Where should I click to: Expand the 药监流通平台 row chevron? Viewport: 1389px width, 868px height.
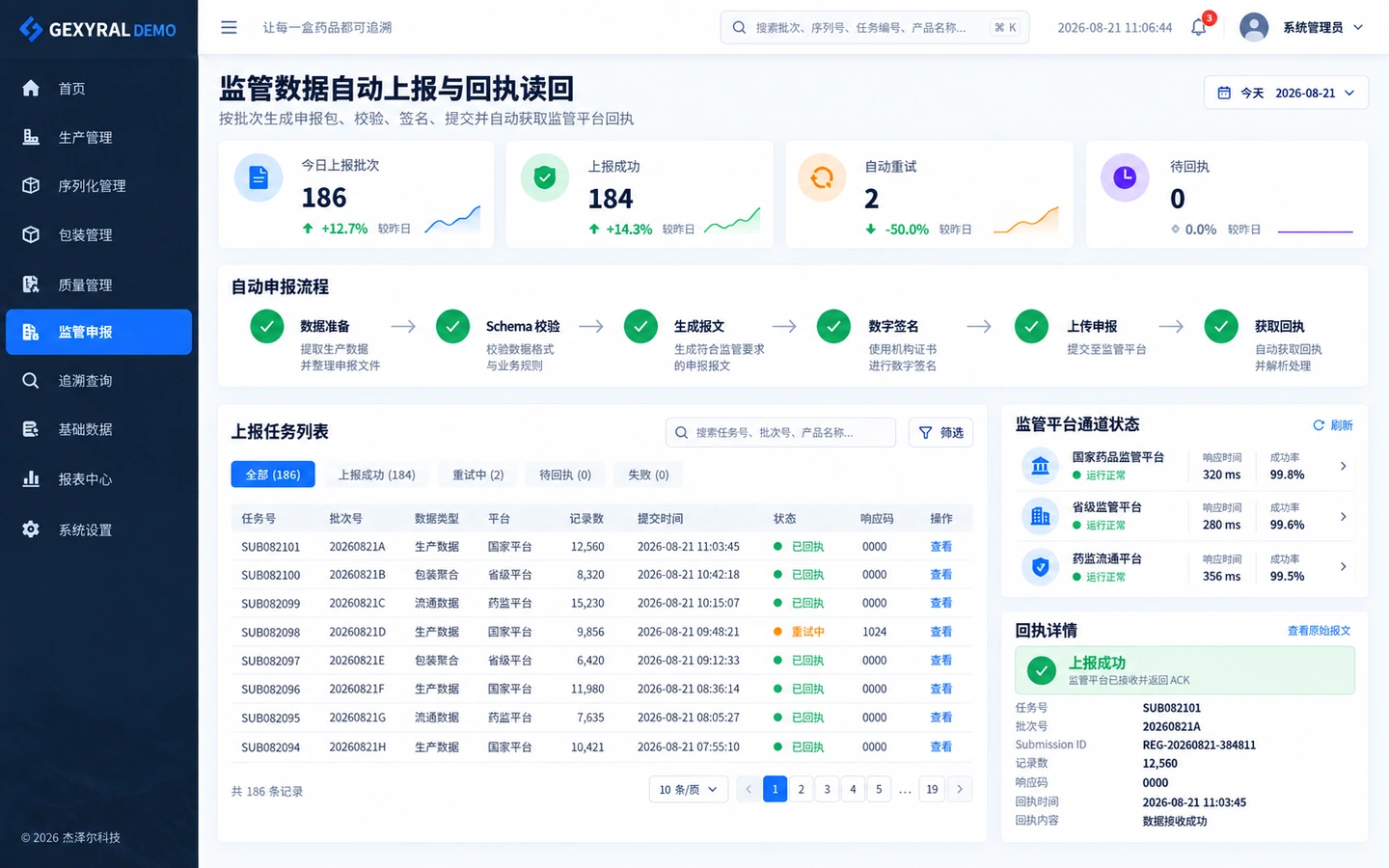click(1343, 567)
